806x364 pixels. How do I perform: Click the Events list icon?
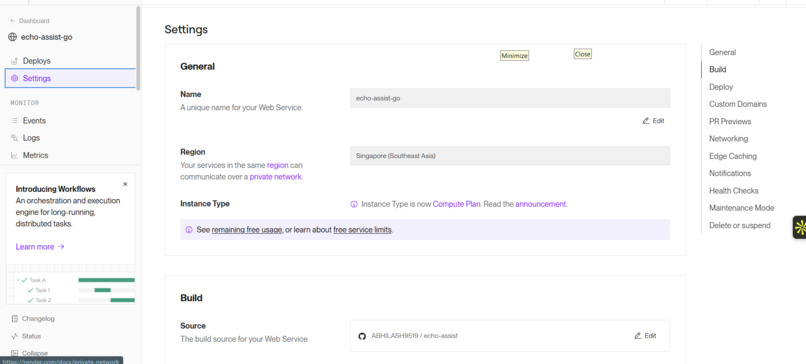point(14,120)
